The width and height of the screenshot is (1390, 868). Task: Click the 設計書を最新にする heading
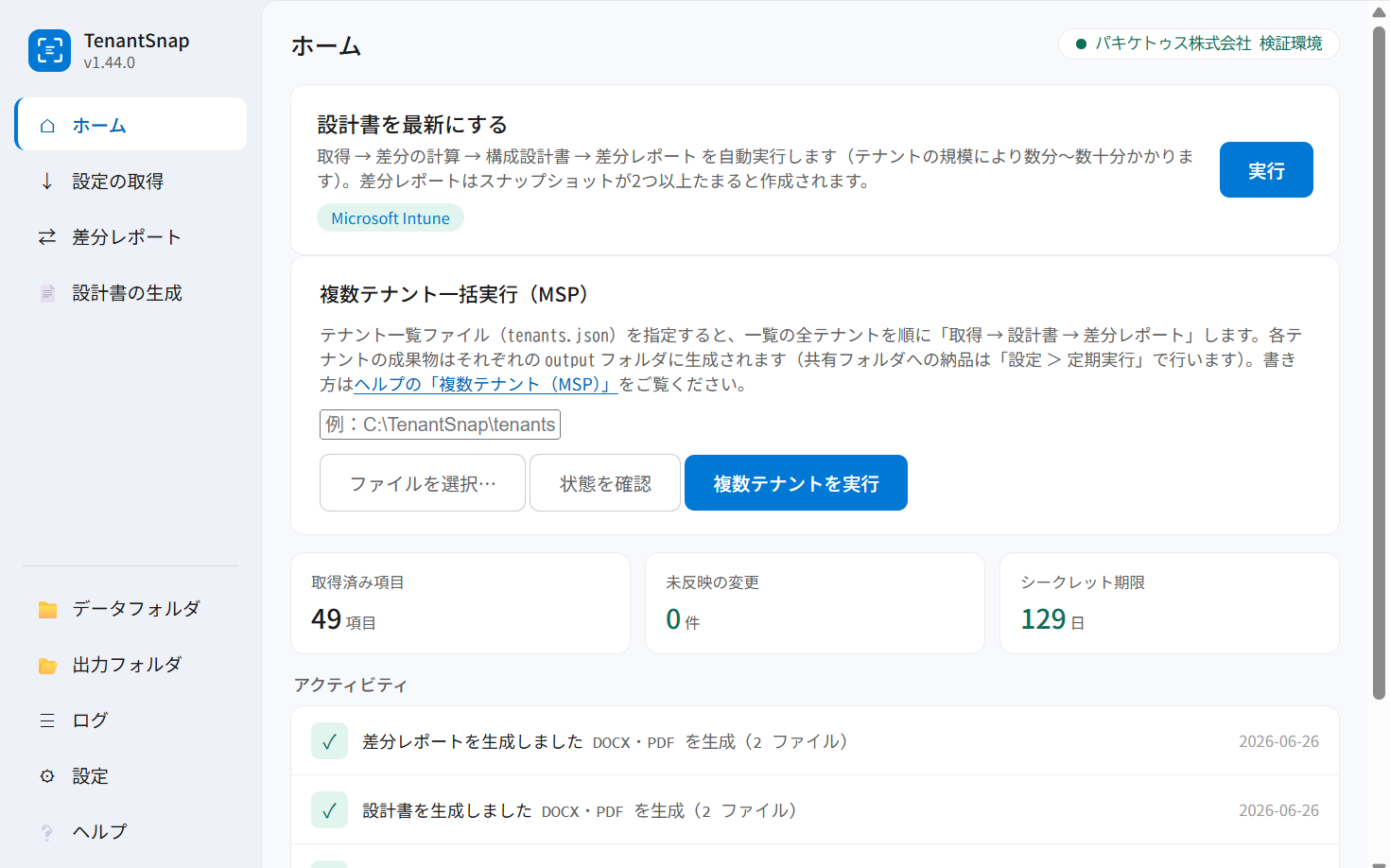(x=412, y=124)
